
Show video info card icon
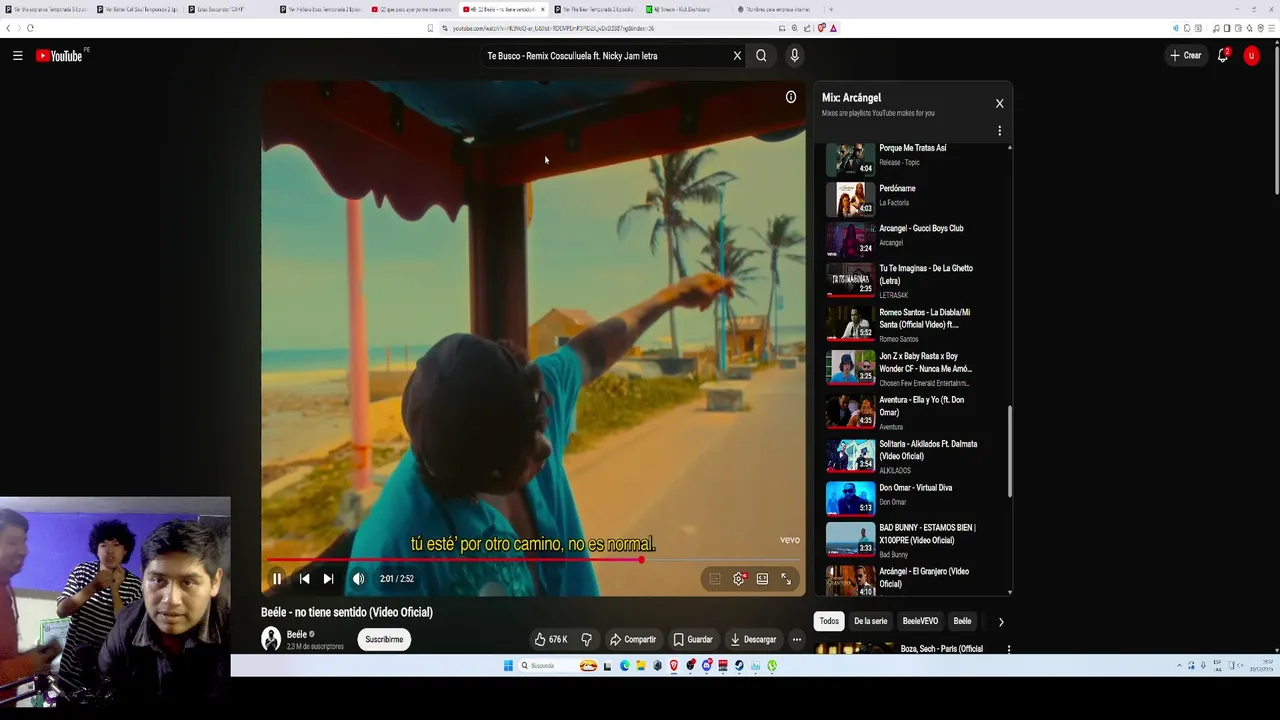tap(790, 97)
